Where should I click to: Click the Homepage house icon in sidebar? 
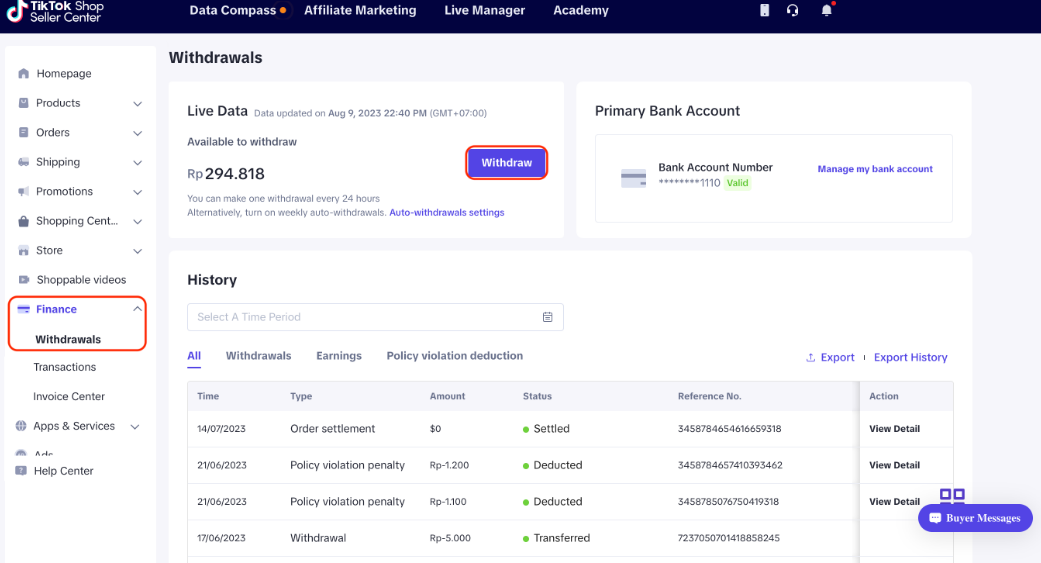click(x=23, y=74)
